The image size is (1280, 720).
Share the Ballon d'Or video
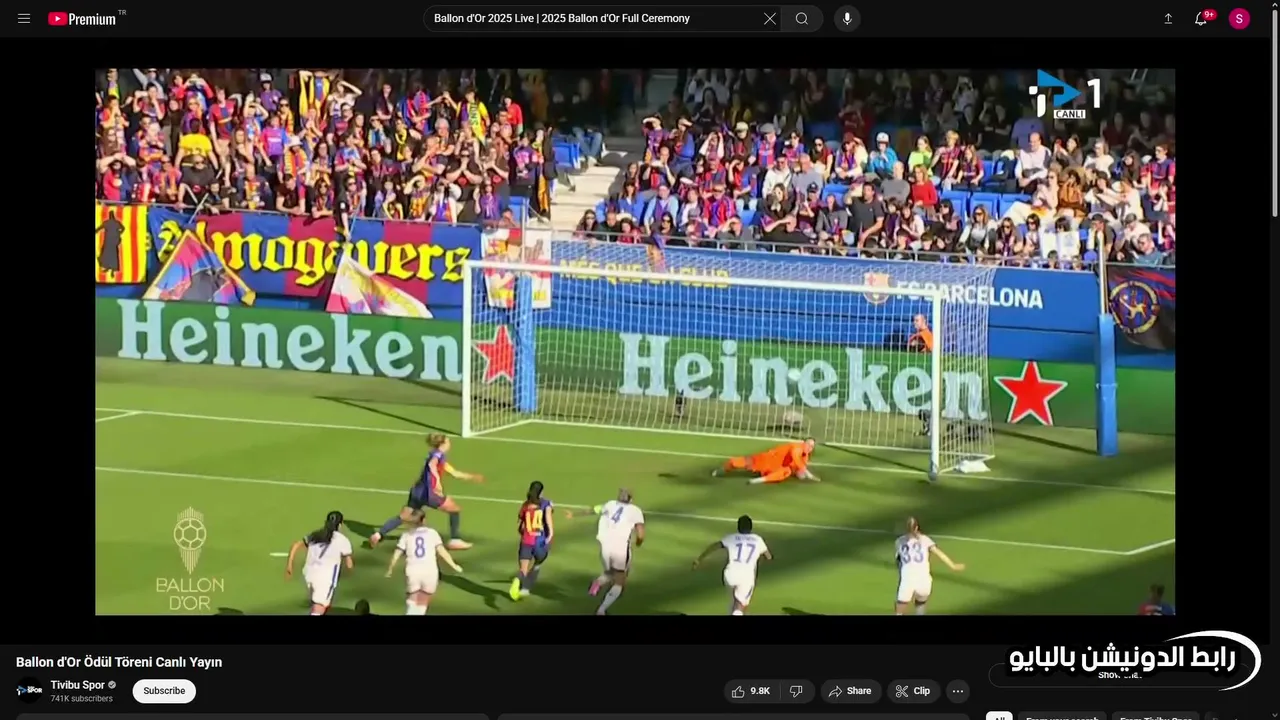851,691
